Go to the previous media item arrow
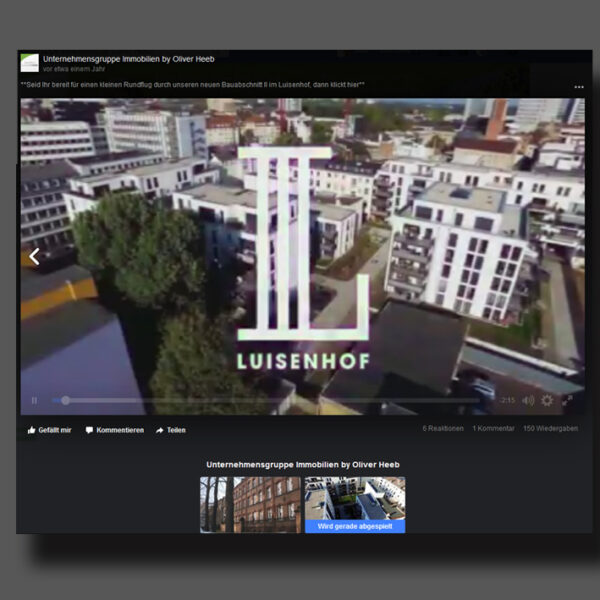The width and height of the screenshot is (600, 600). (x=34, y=256)
